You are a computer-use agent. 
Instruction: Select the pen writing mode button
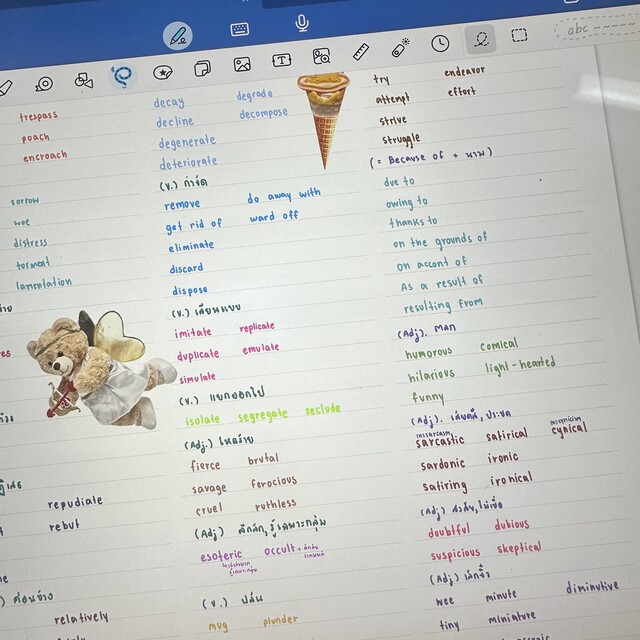coord(178,36)
